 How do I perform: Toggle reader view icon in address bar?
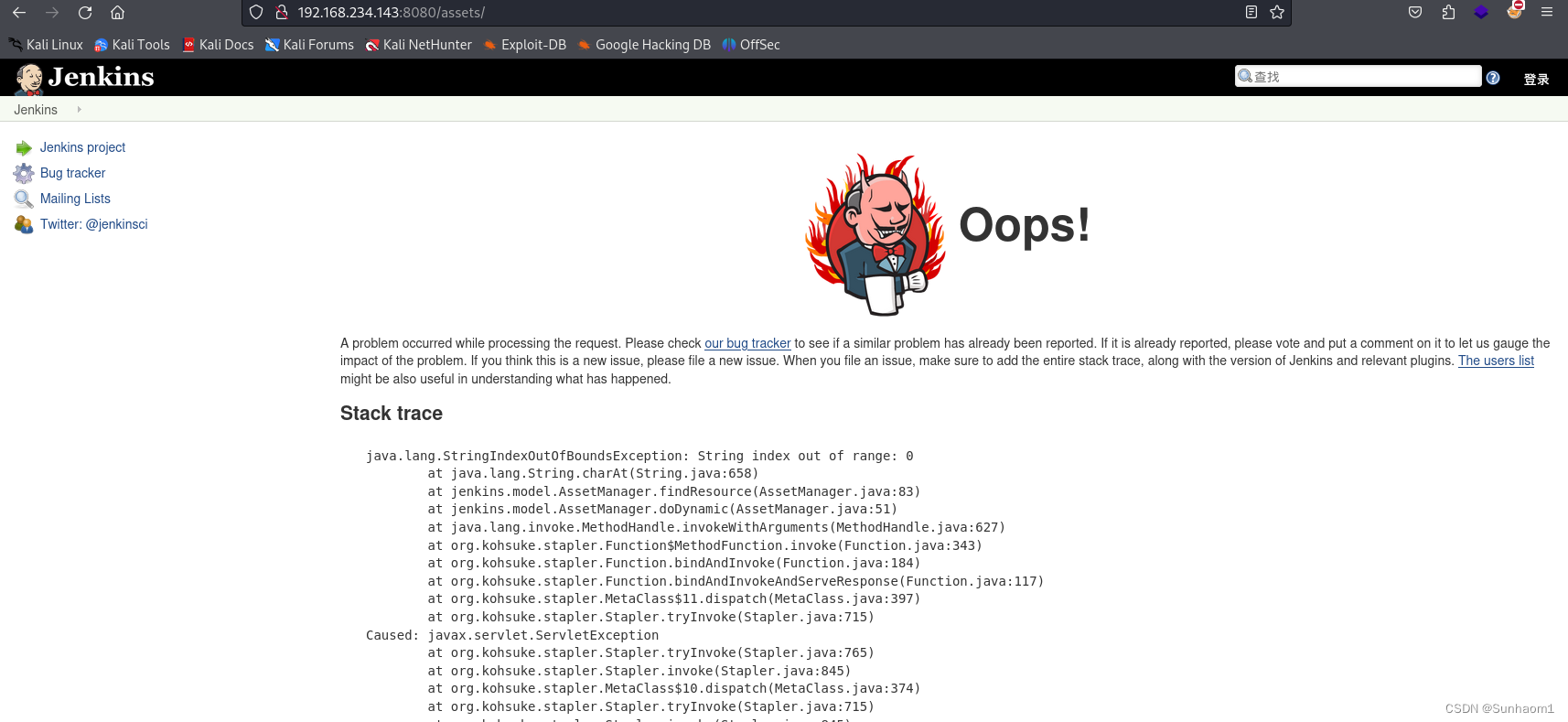(1251, 13)
